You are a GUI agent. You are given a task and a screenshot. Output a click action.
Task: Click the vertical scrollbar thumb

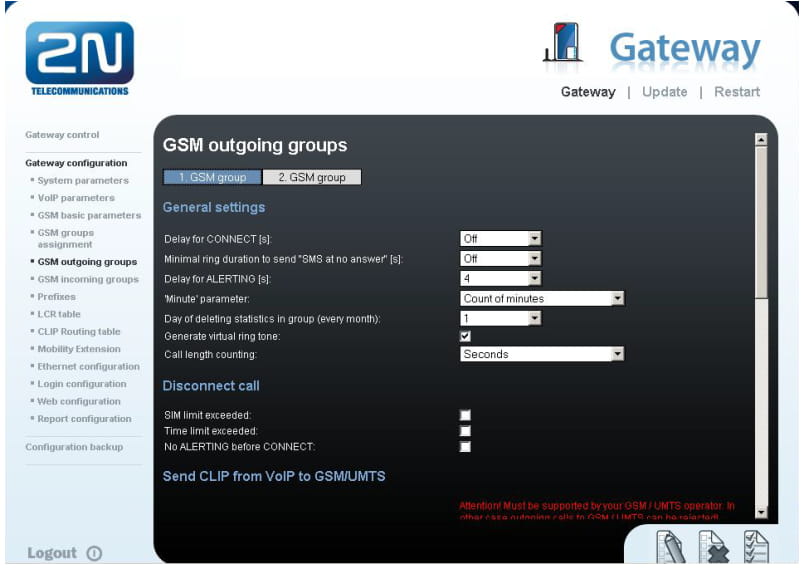761,223
